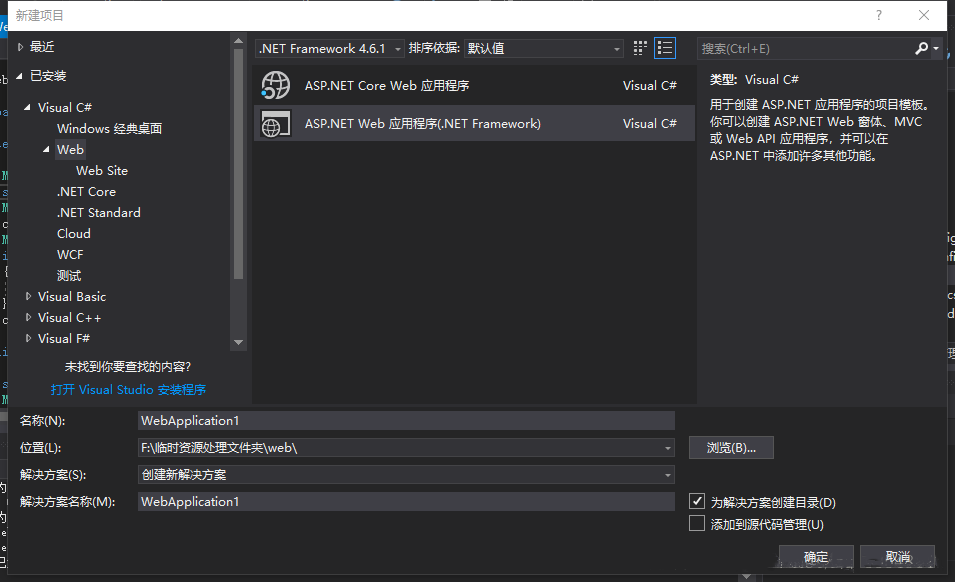Open 打开 Visual Studio 安装程序 link
Viewport: 955px width, 582px height.
click(128, 390)
